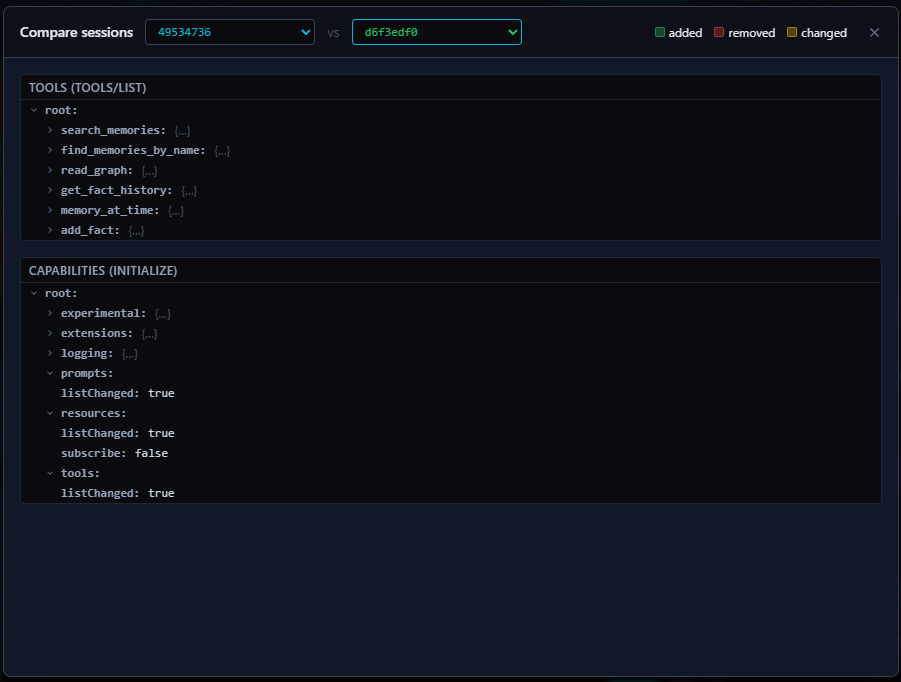The image size is (901, 682).
Task: Click the collapsed {...} value of extensions
Action: 149,334
